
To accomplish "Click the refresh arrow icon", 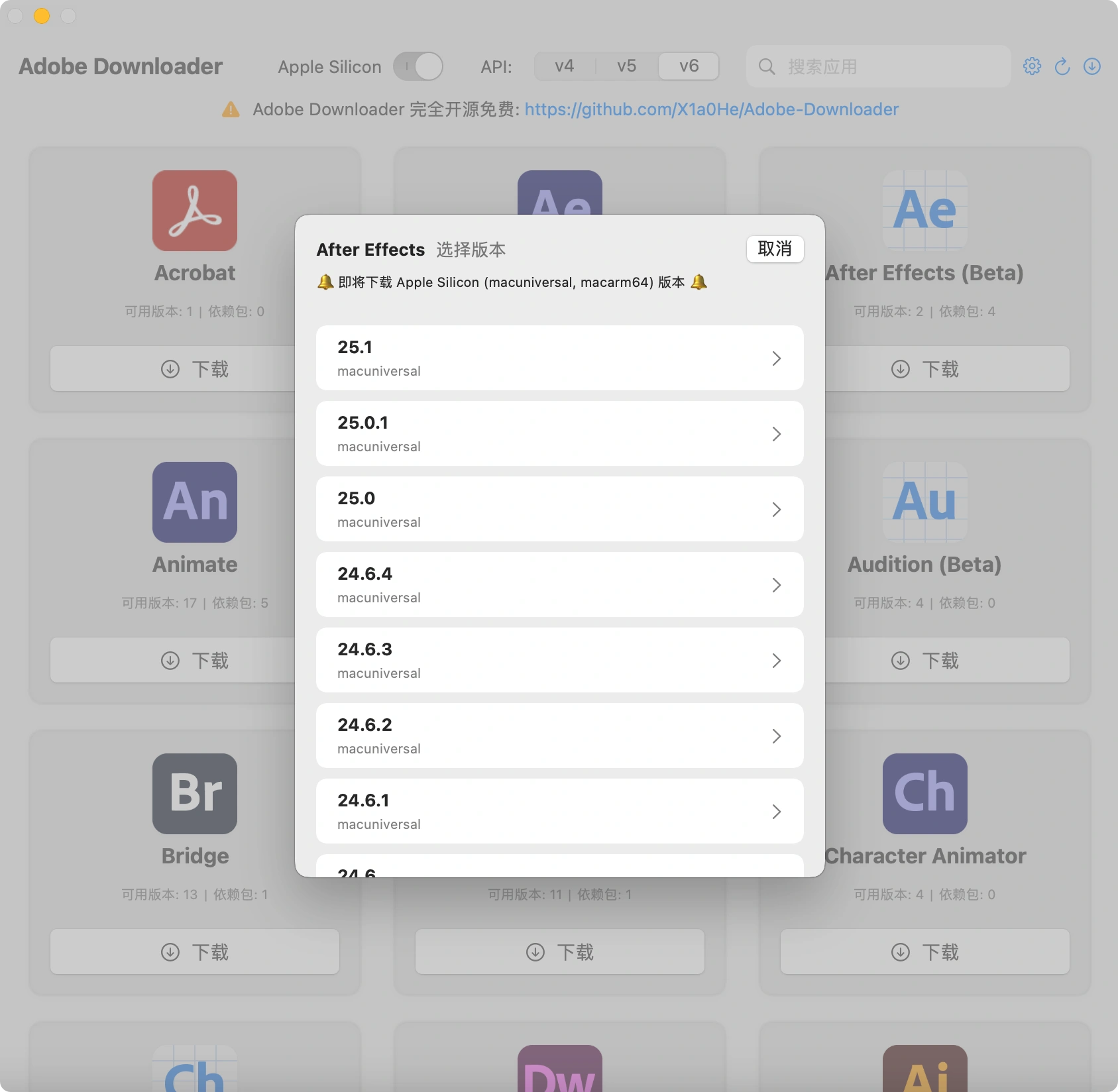I will (x=1062, y=66).
